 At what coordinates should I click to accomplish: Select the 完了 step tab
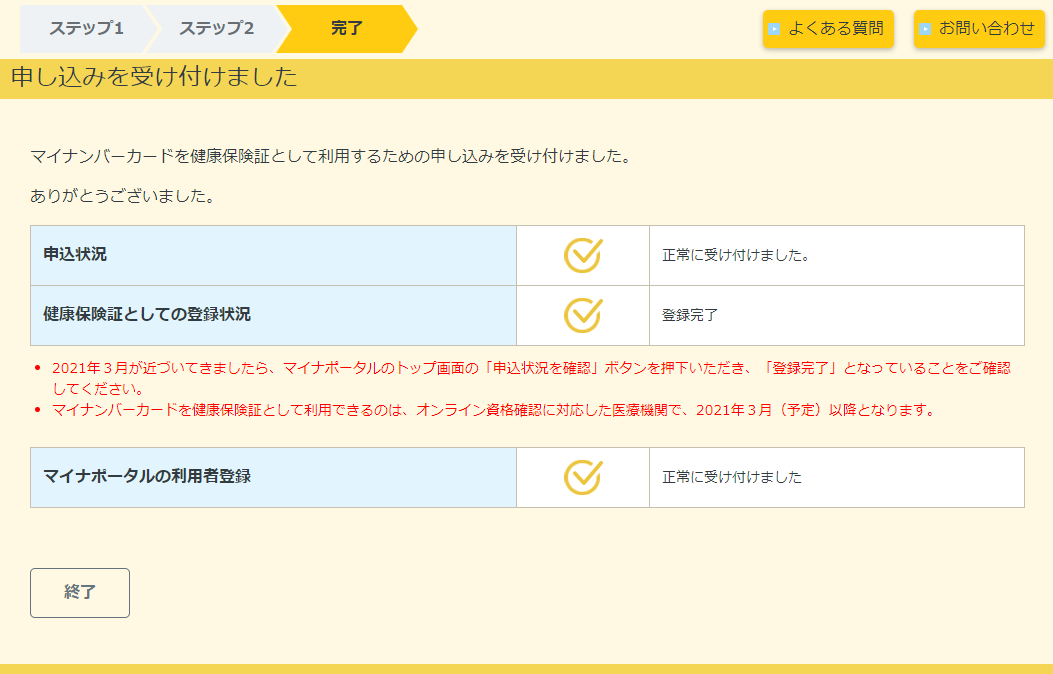coord(346,28)
